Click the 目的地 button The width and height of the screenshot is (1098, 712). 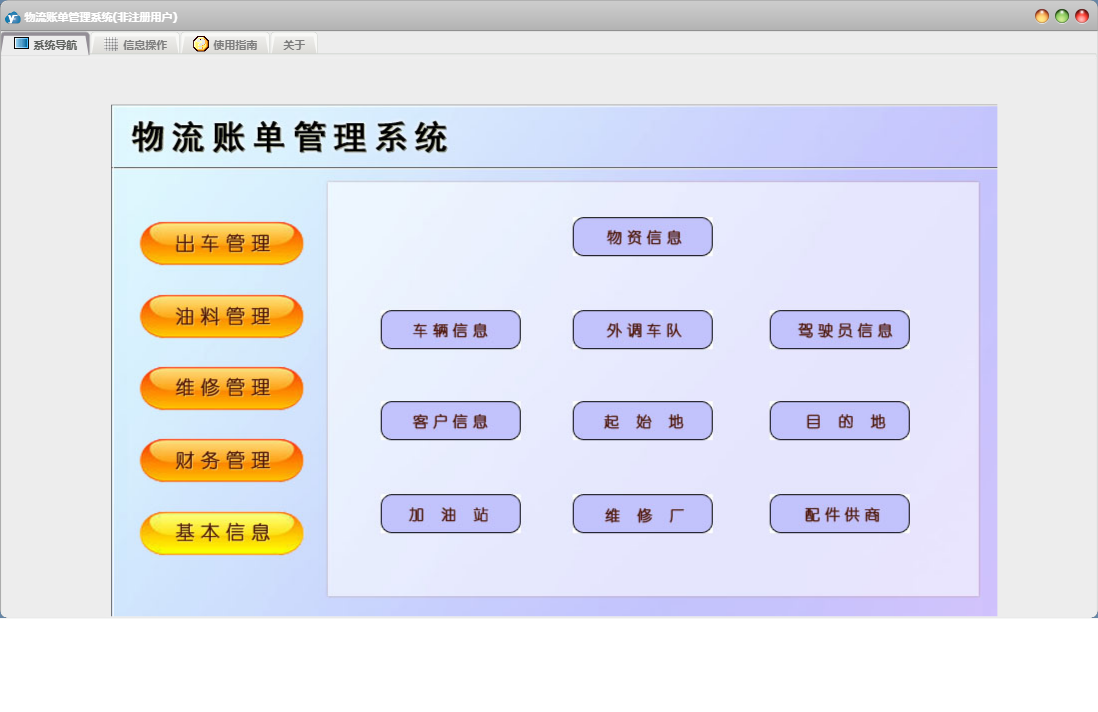click(840, 421)
